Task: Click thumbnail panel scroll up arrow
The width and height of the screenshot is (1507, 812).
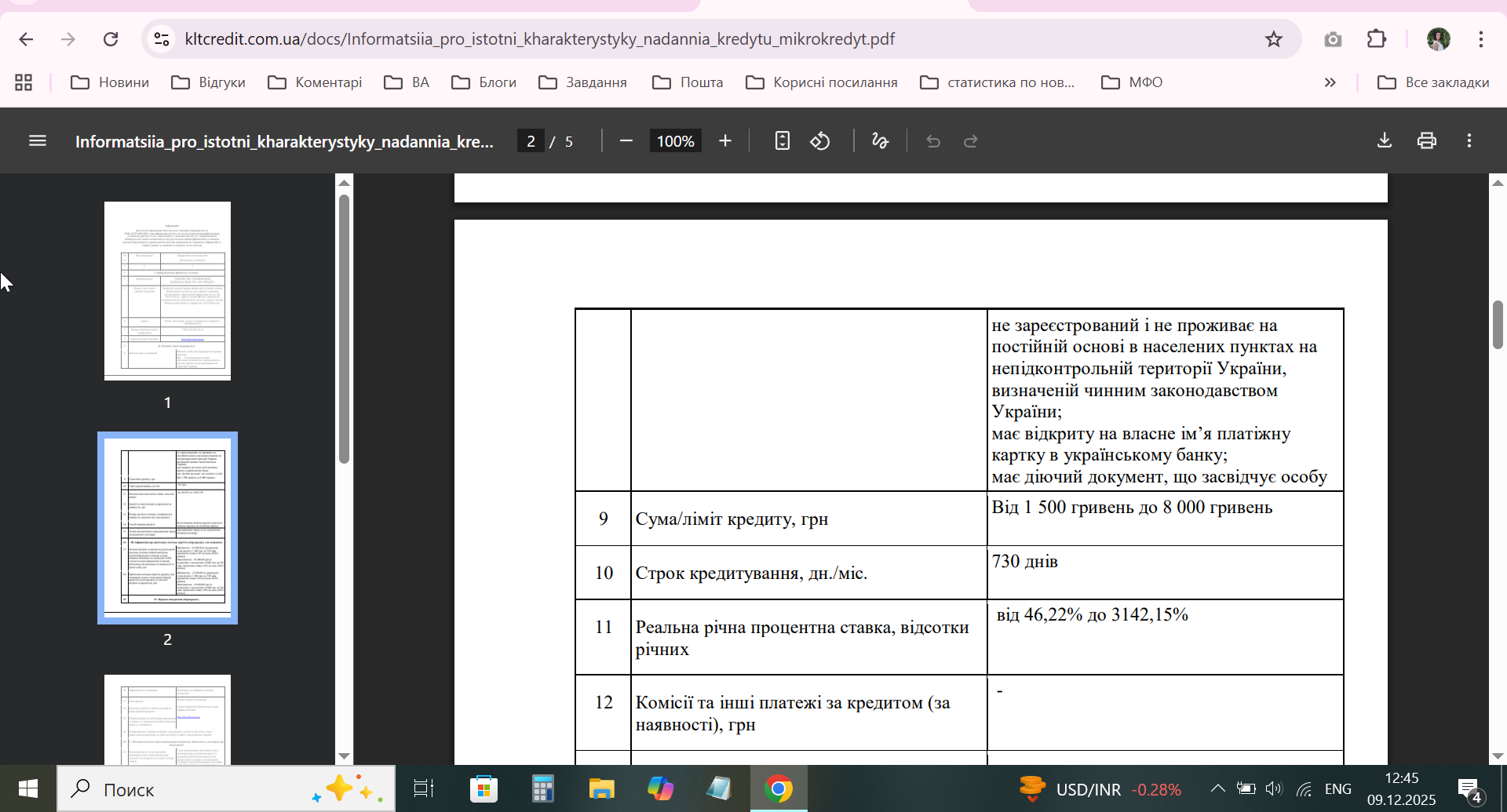Action: click(x=344, y=183)
